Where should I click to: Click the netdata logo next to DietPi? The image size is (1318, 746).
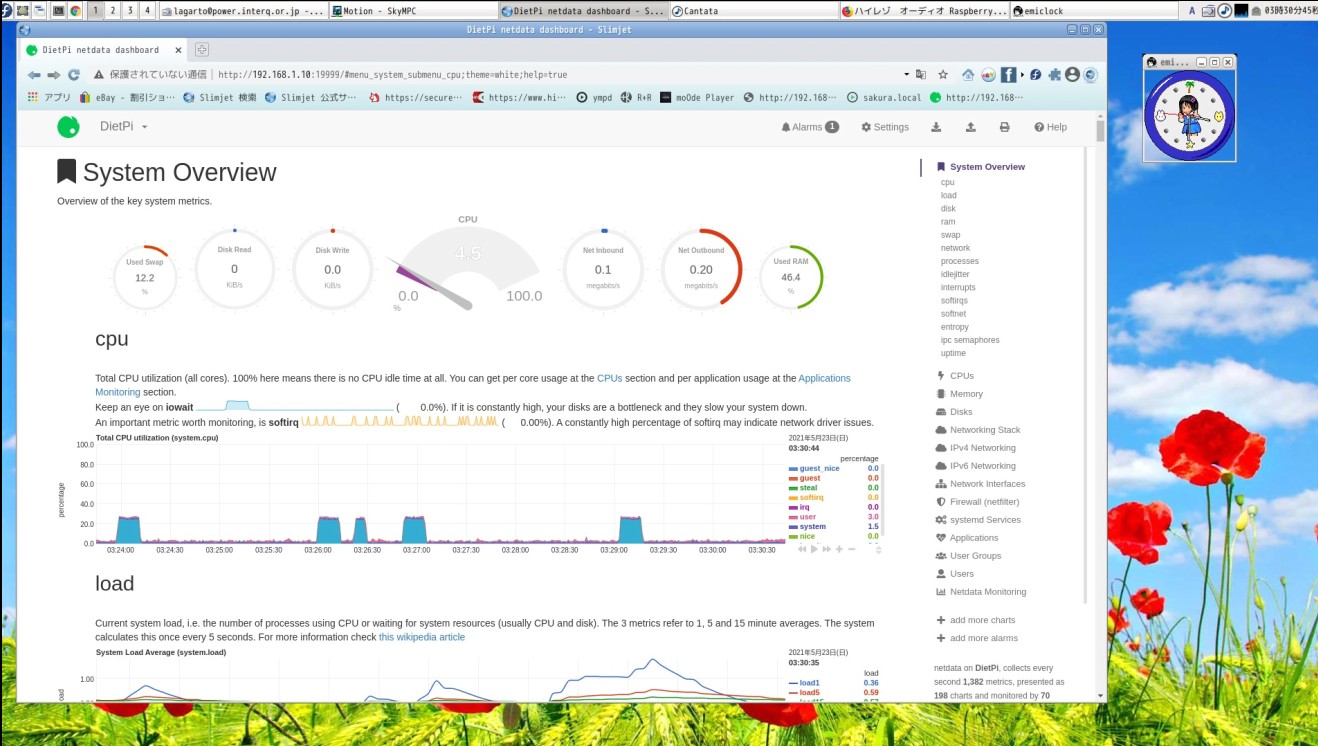(x=68, y=126)
